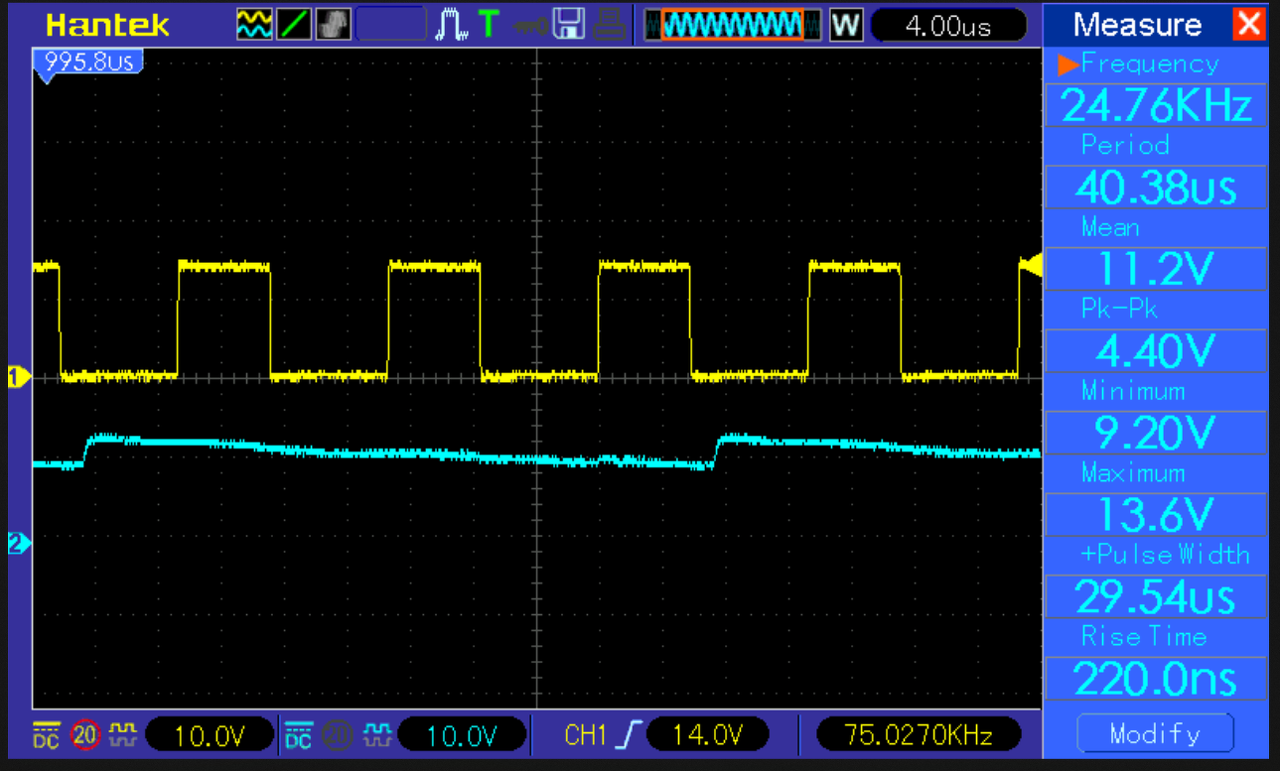Image resolution: width=1280 pixels, height=771 pixels.
Task: Click the yellow CH1 square wave icon
Action: point(123,735)
